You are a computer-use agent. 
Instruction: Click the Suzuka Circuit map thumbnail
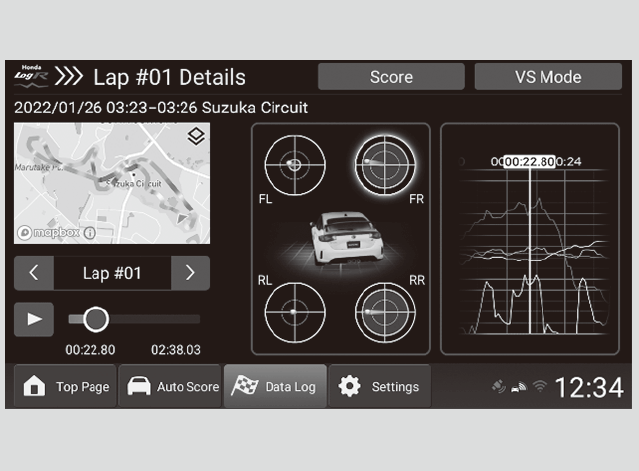112,184
